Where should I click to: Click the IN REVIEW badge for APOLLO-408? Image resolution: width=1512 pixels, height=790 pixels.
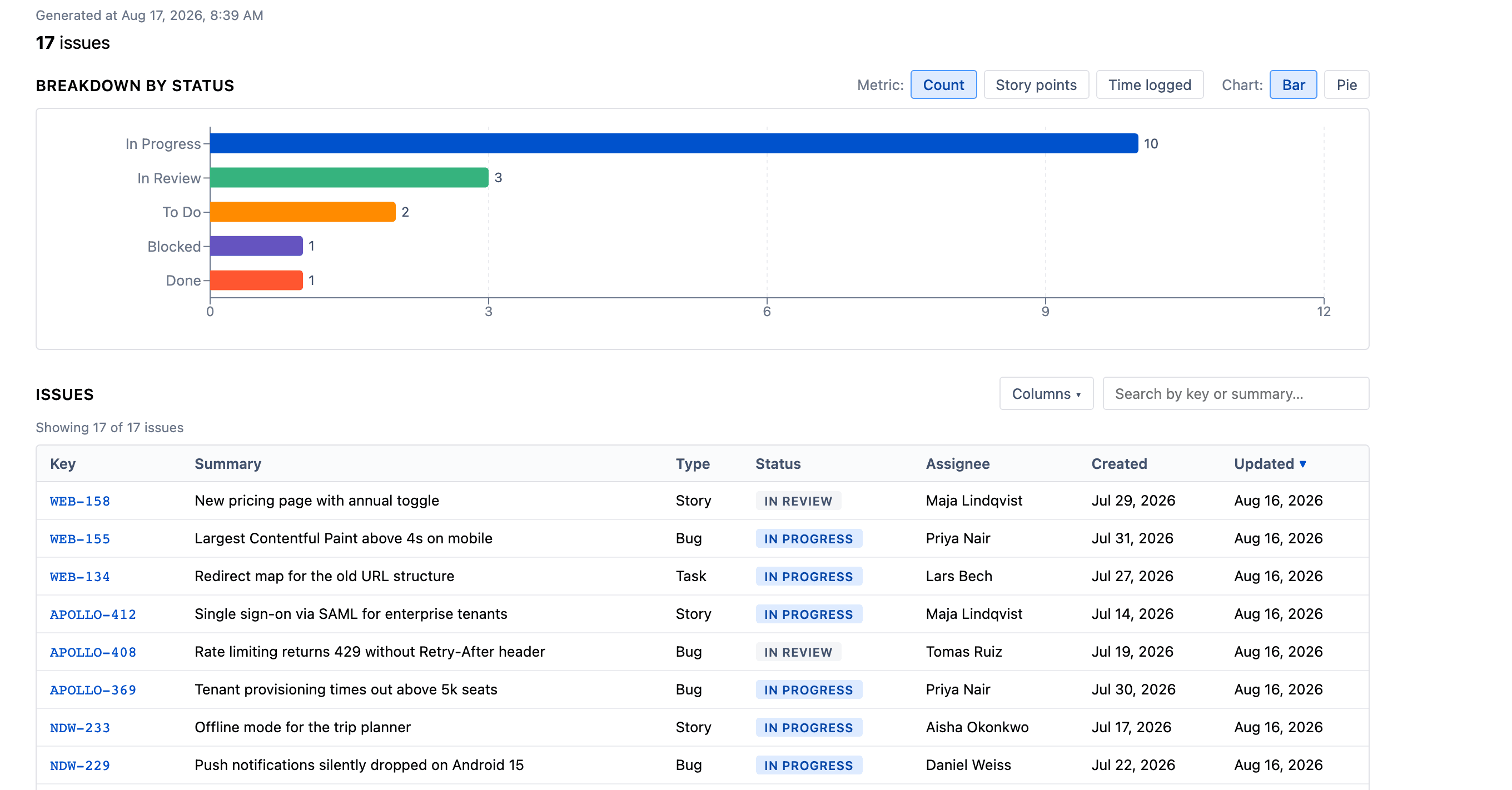(x=798, y=652)
